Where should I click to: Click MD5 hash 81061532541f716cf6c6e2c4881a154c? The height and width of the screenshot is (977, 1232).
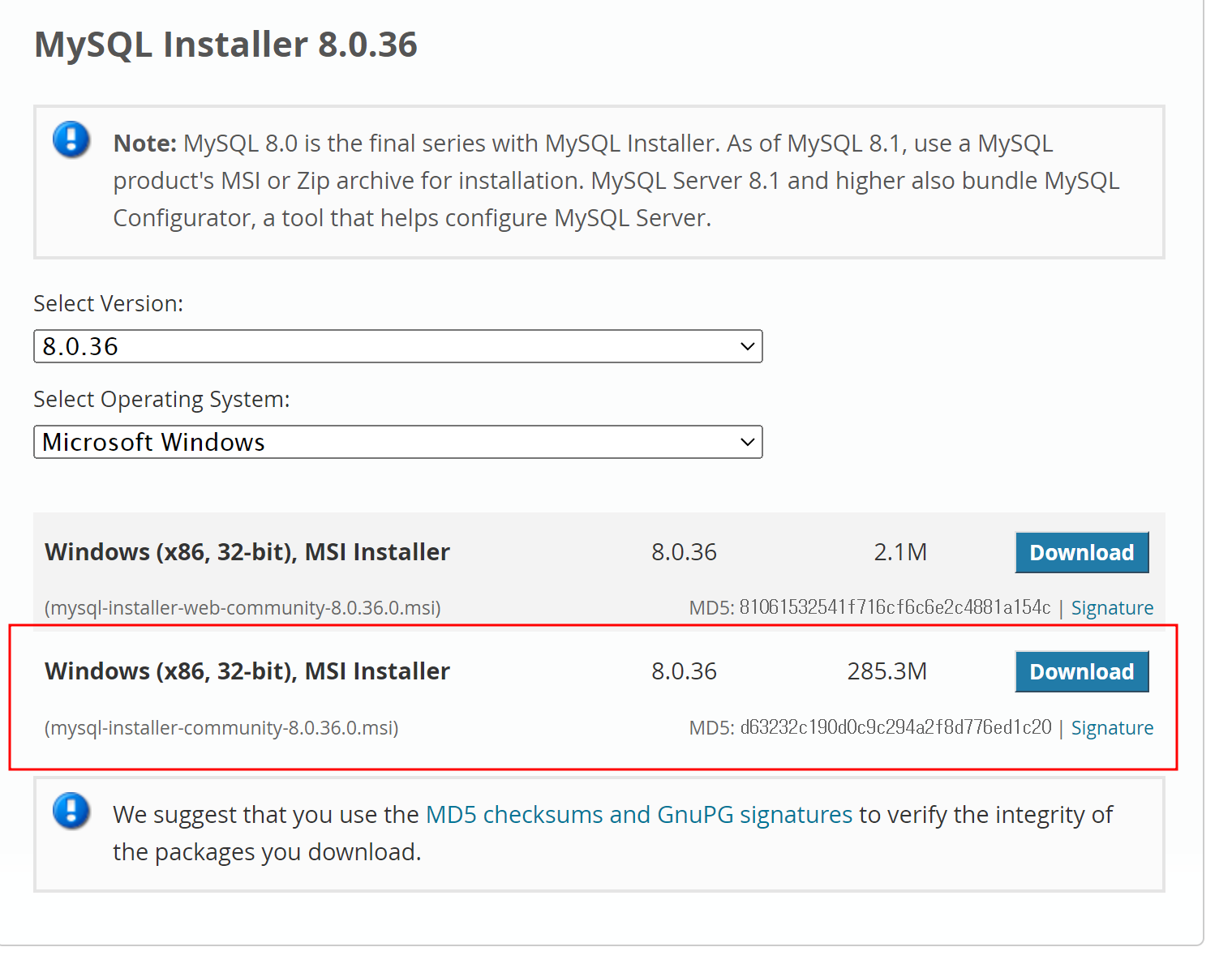[x=895, y=607]
